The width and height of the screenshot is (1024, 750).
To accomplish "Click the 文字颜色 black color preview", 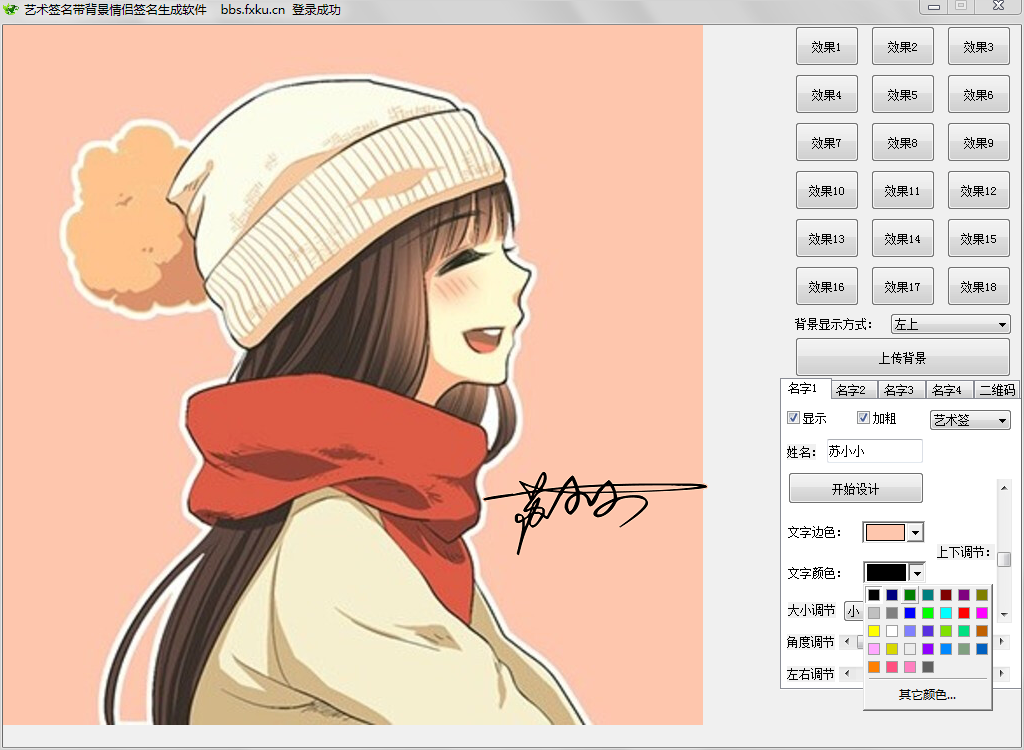I will coord(887,573).
